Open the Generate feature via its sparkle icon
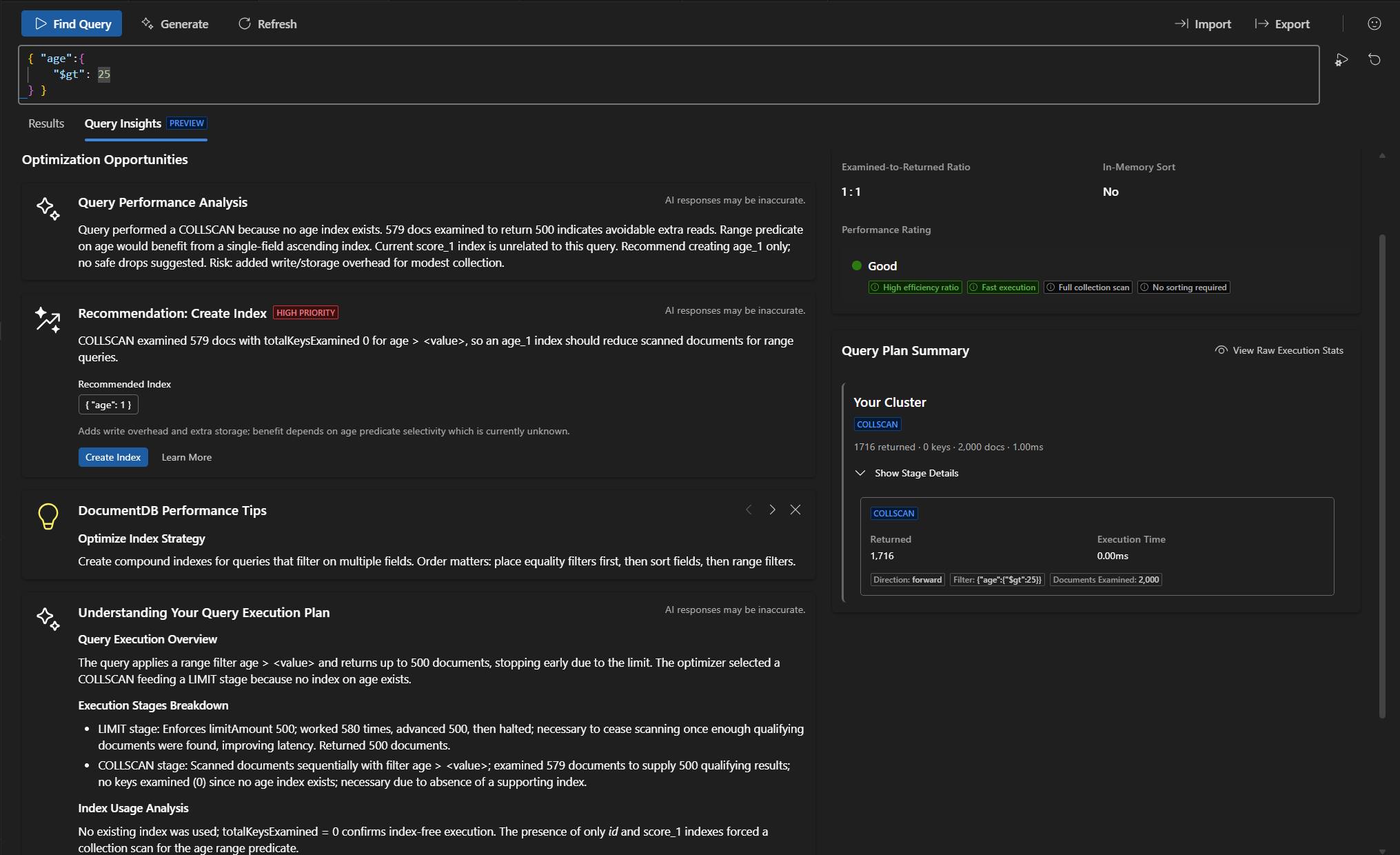This screenshot has width=1400, height=855. (x=146, y=23)
